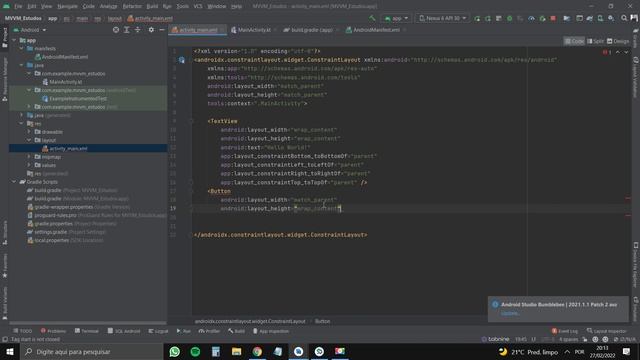
Task: Collapse the app module tree node
Action: [14, 40]
